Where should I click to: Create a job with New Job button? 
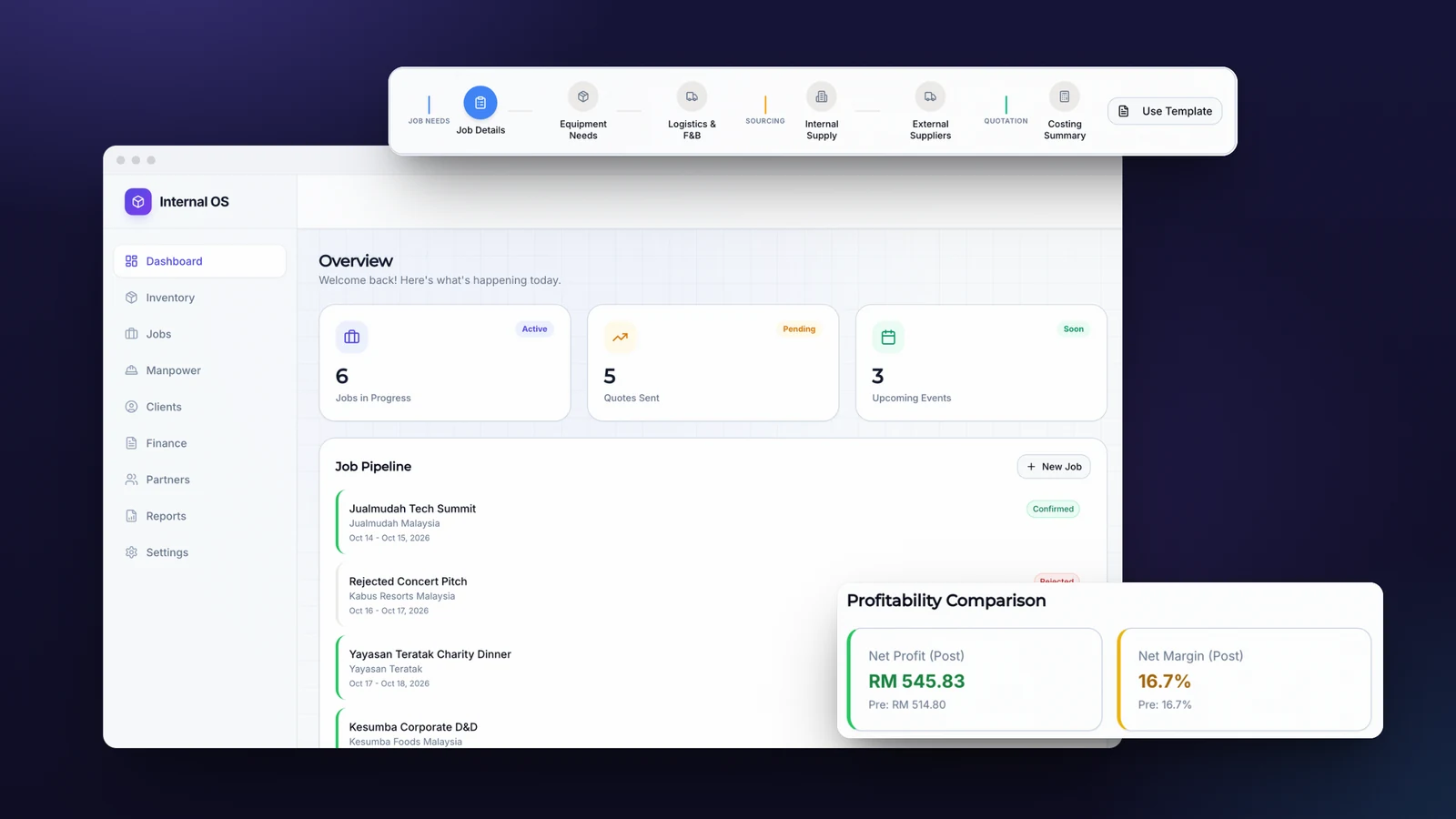[1054, 467]
